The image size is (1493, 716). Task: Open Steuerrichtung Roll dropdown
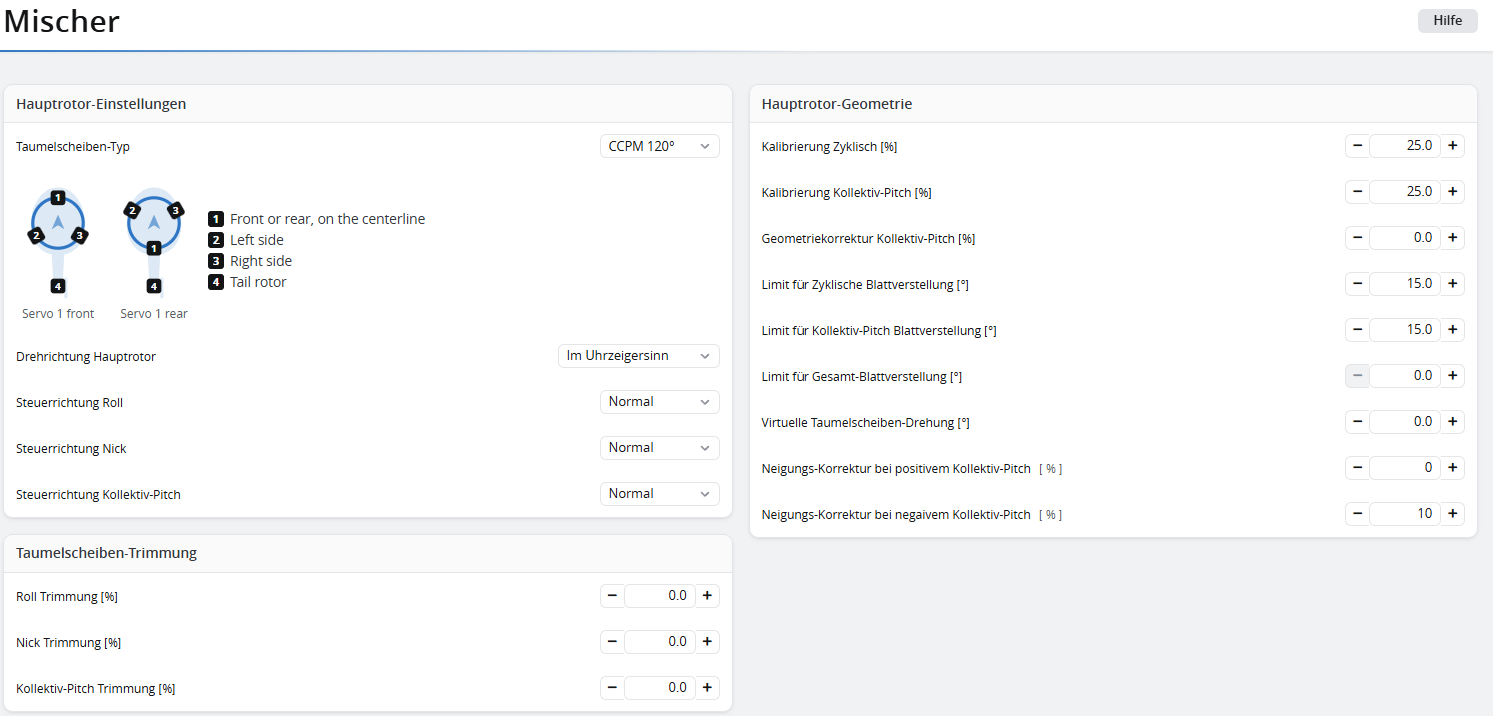[659, 402]
